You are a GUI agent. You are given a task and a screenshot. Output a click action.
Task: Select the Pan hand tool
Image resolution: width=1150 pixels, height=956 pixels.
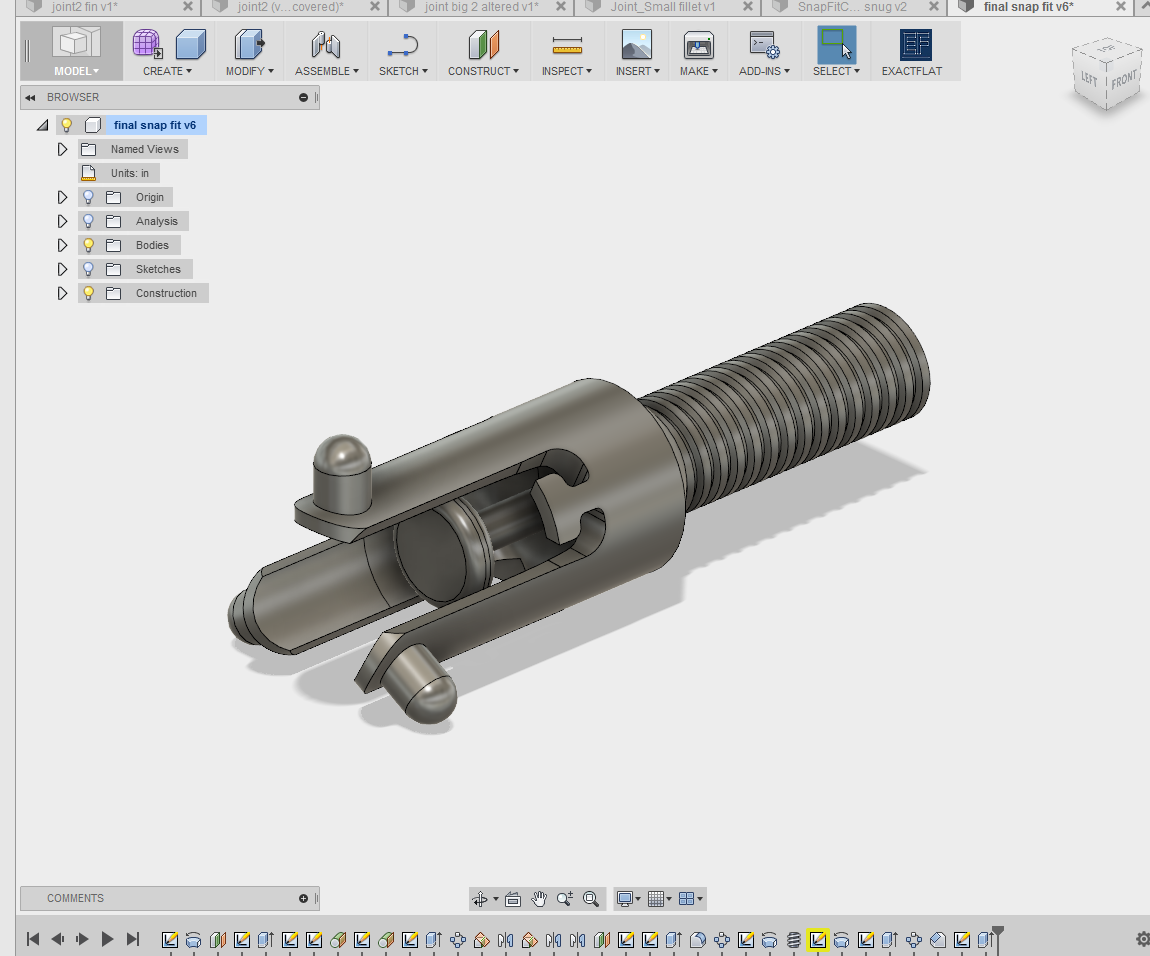pyautogui.click(x=539, y=899)
